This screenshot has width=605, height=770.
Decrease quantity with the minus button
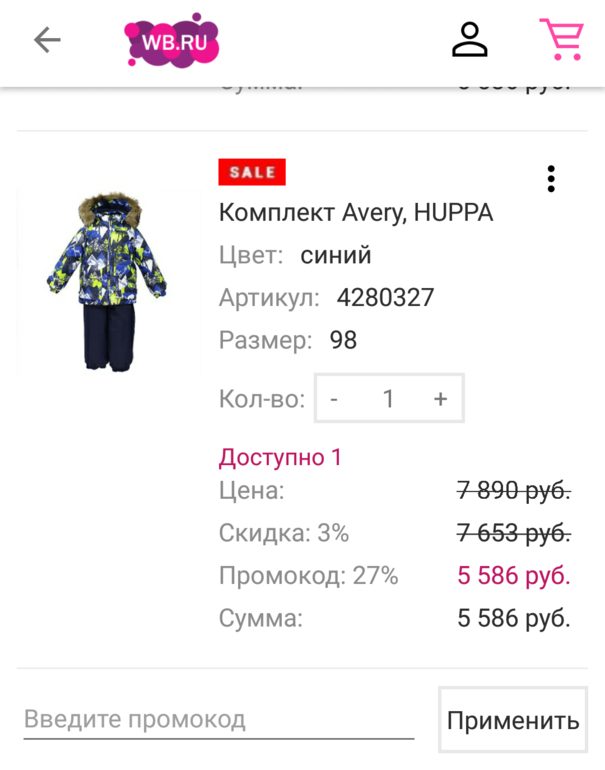[334, 398]
